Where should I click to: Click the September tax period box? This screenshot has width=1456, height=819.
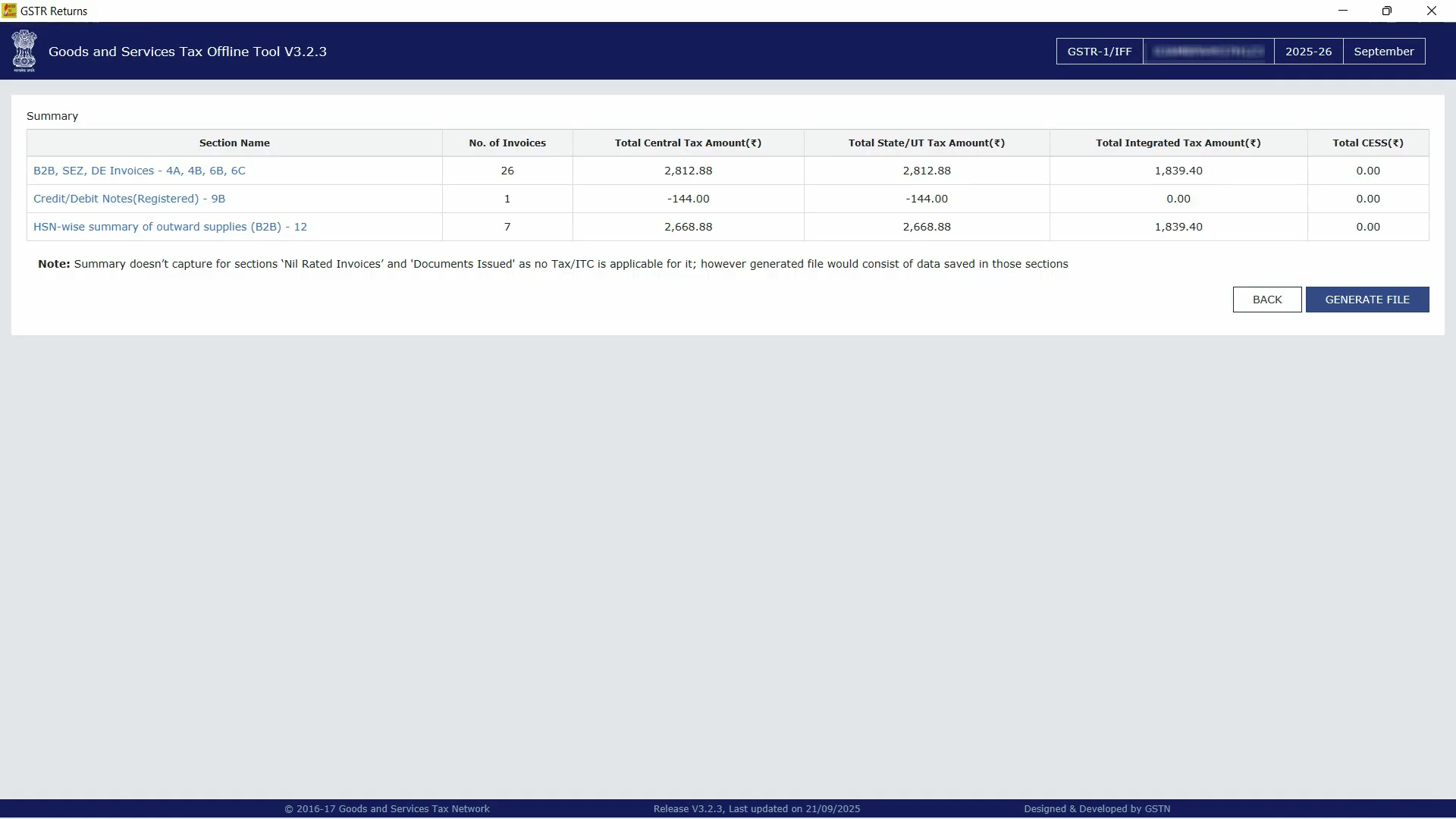[x=1383, y=52]
